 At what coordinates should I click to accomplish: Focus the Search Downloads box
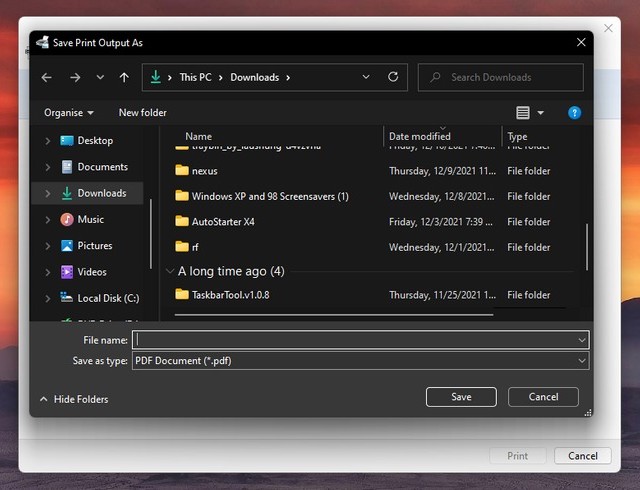[501, 77]
